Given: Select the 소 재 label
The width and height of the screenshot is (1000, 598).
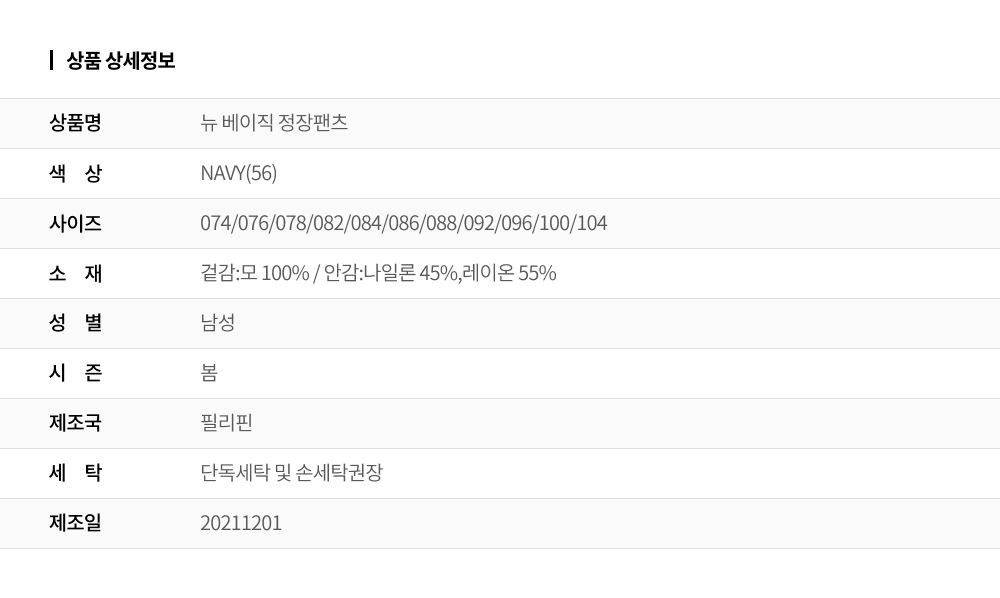Looking at the screenshot, I should [x=75, y=273].
